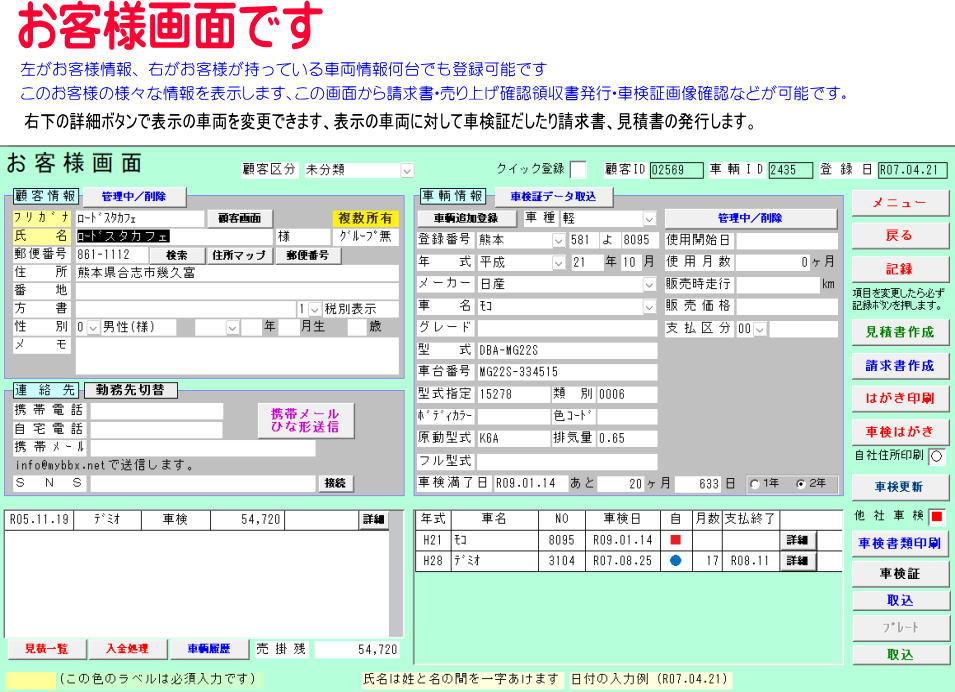Viewport: 955px width, 692px height.
Task: Open 住所マップ for the customer address
Action: 237,255
